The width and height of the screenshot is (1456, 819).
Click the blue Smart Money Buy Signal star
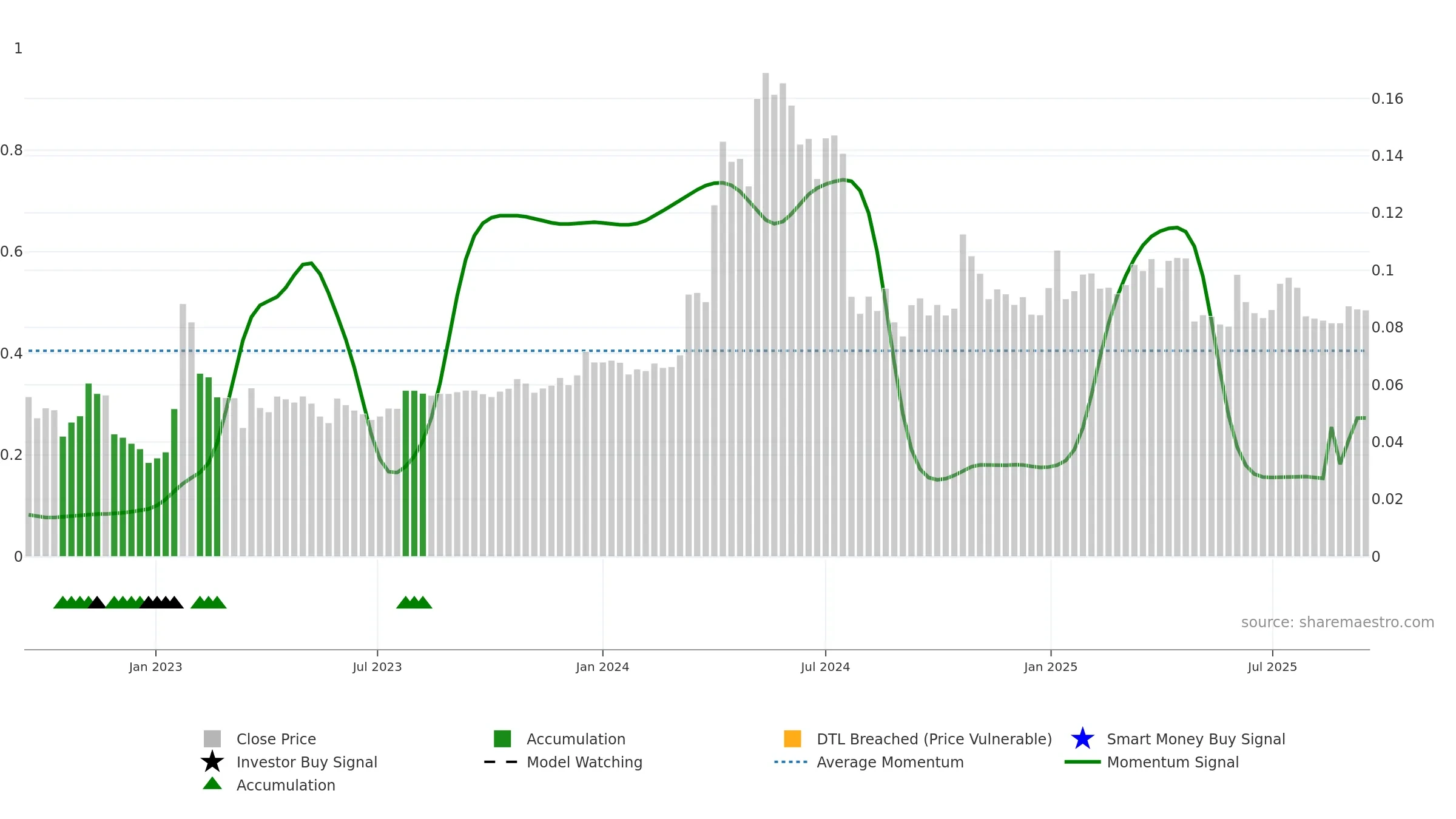click(1082, 738)
